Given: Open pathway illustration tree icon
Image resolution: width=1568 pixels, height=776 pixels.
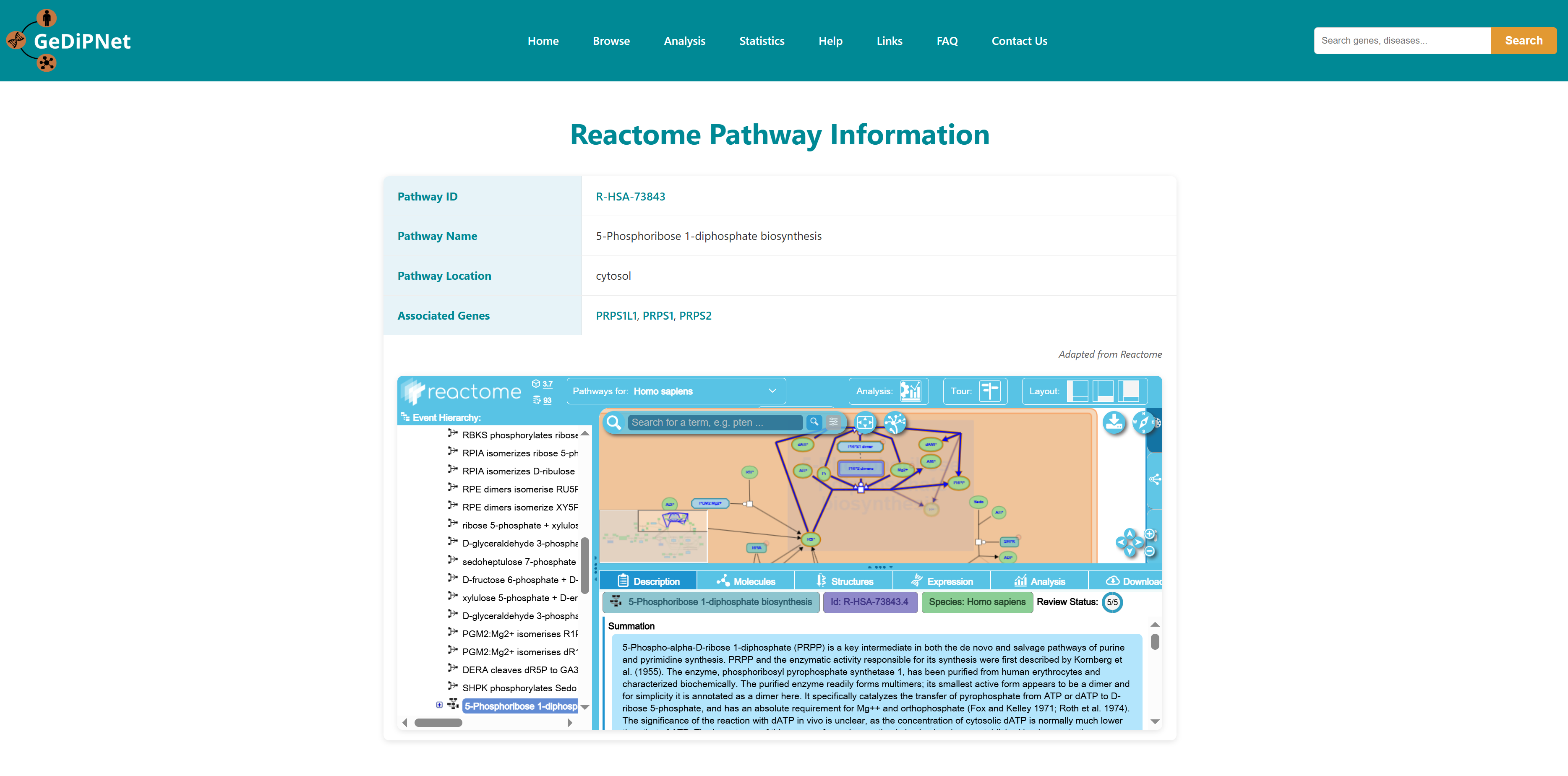Looking at the screenshot, I should [895, 422].
